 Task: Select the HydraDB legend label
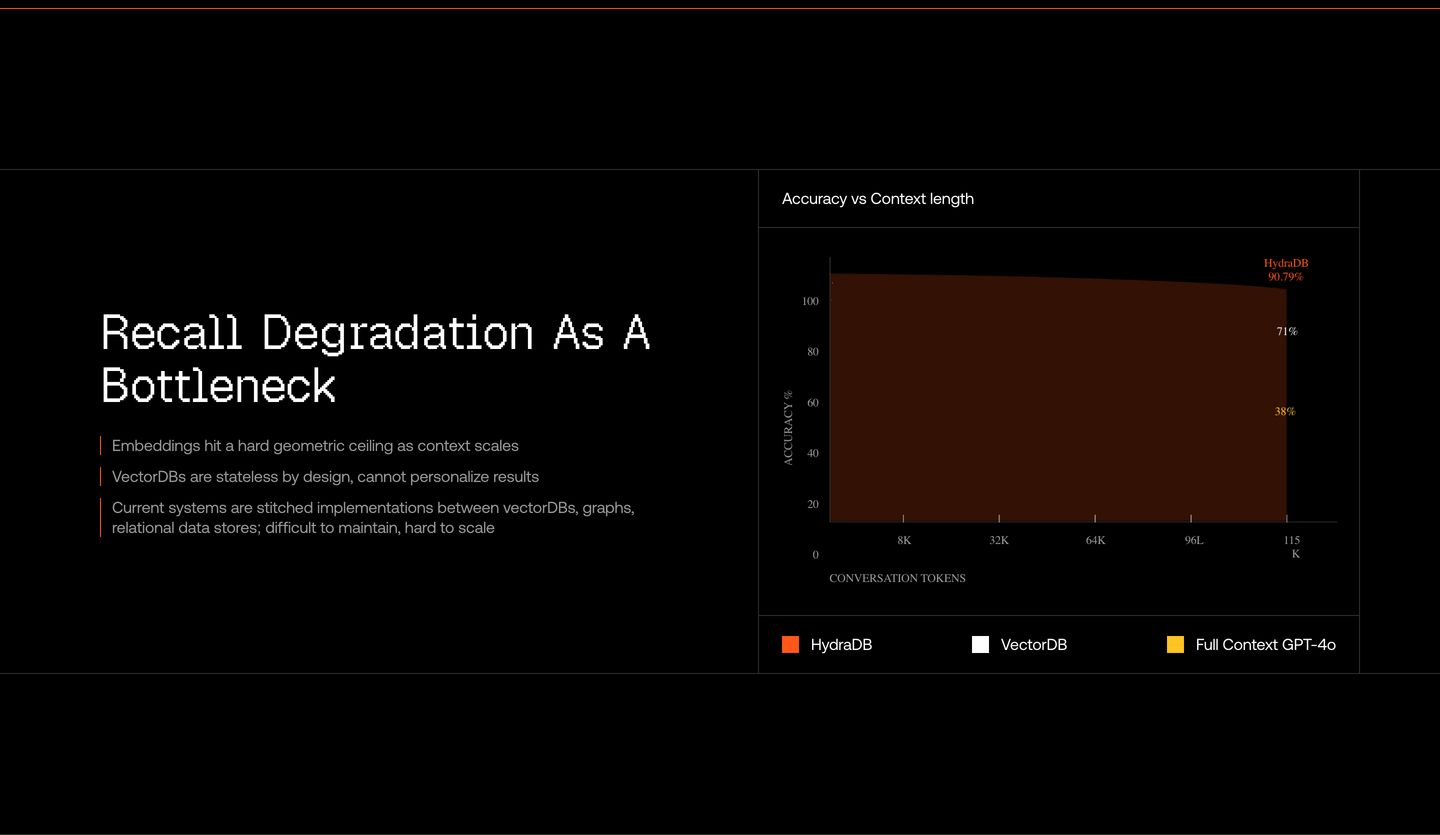pos(841,645)
